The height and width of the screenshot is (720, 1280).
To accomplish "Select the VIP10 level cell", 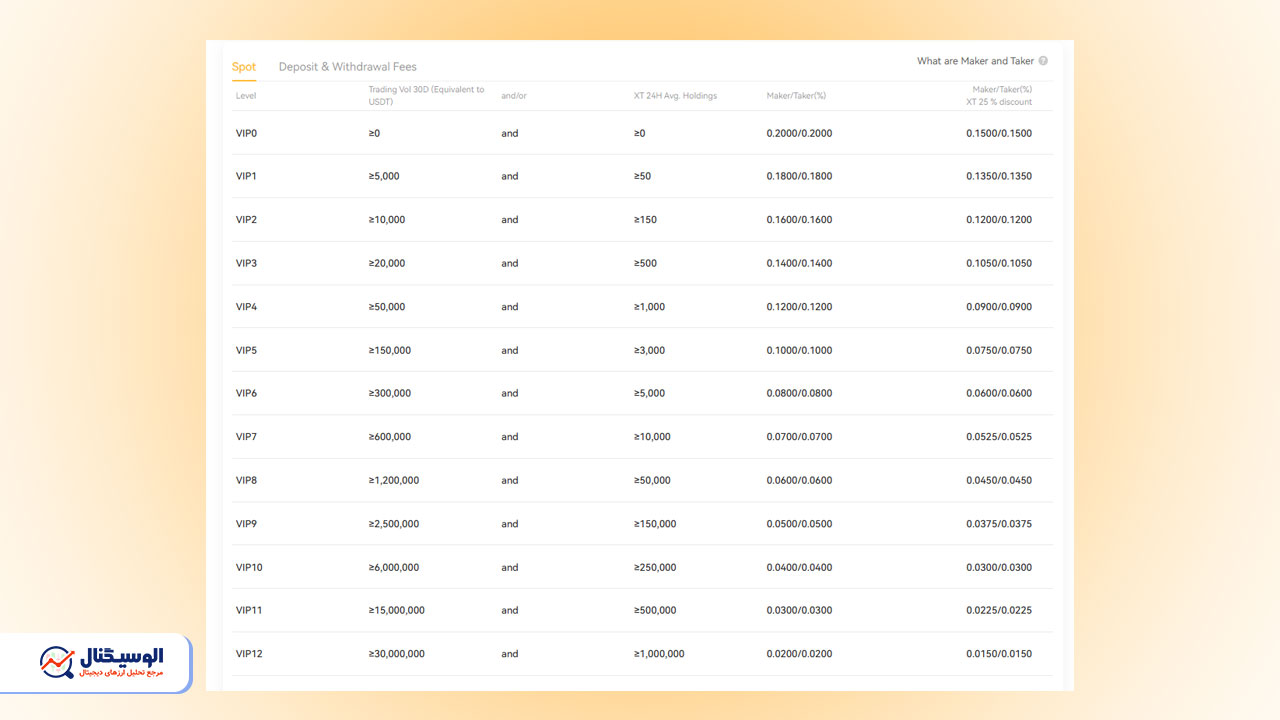I will coord(249,567).
